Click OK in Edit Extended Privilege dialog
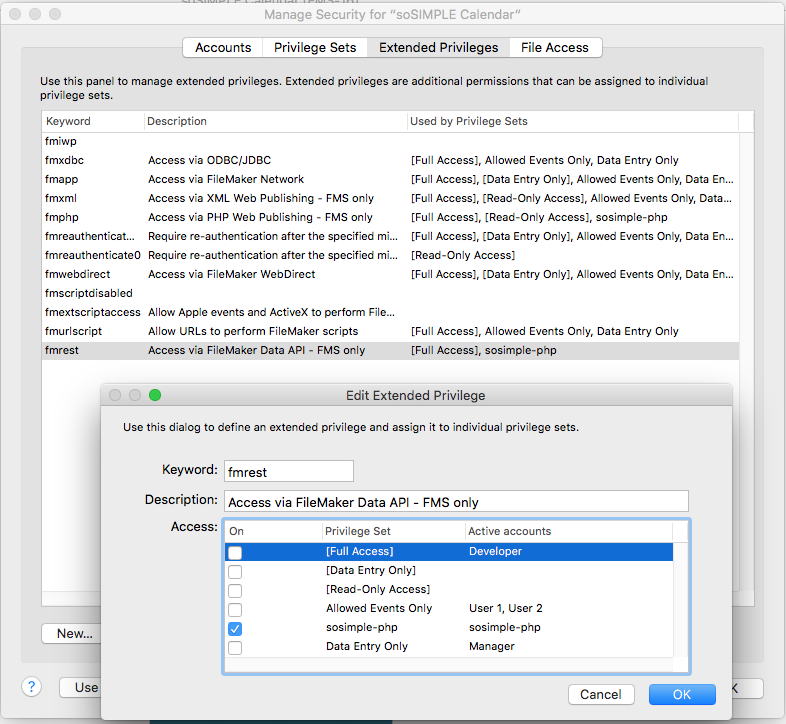This screenshot has height=724, width=786. coord(682,694)
